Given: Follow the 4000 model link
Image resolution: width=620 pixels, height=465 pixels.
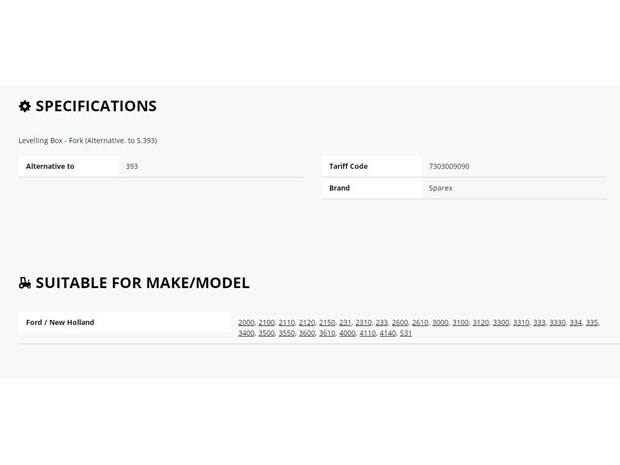Looking at the screenshot, I should [347, 333].
